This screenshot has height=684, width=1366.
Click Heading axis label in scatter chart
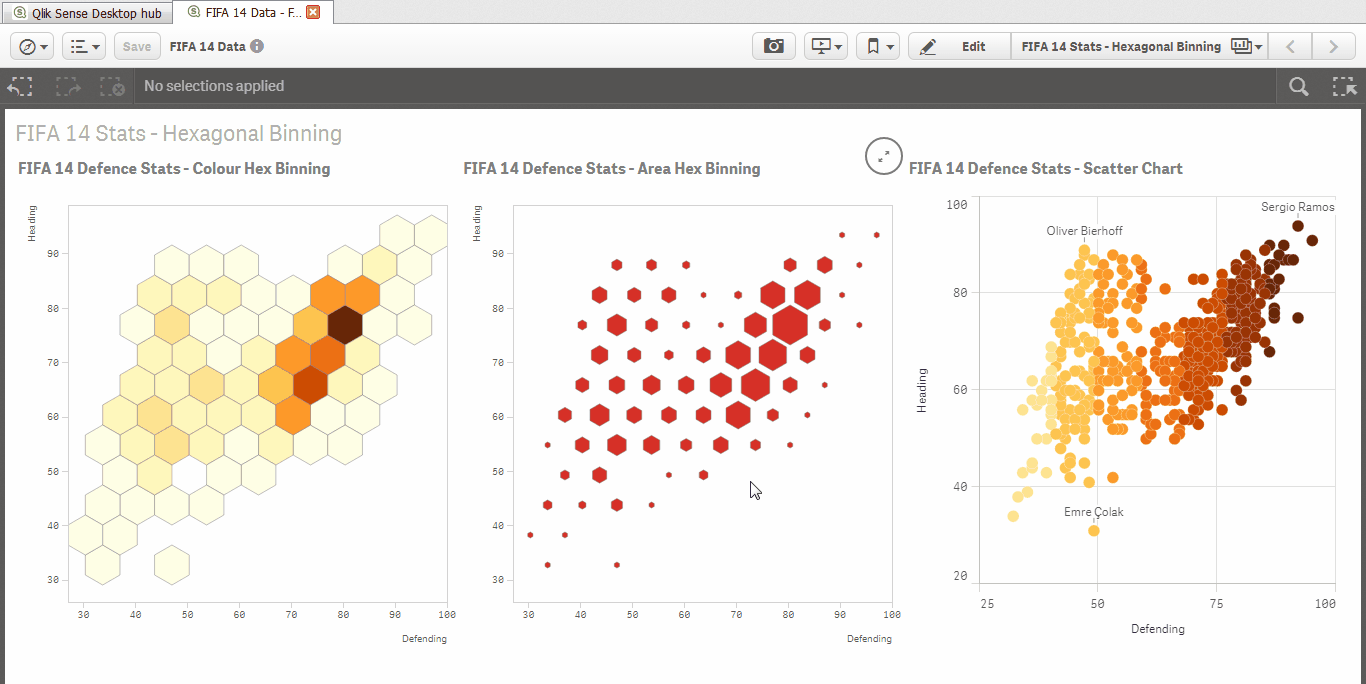point(922,391)
